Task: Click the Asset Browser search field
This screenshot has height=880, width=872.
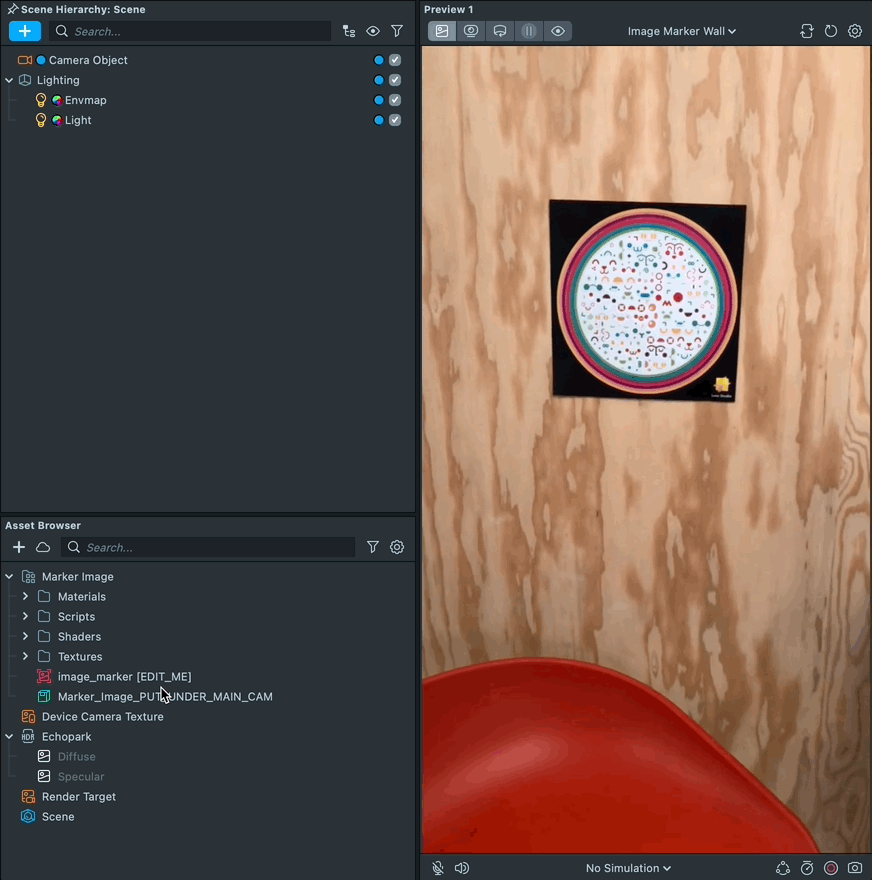Action: [x=215, y=547]
